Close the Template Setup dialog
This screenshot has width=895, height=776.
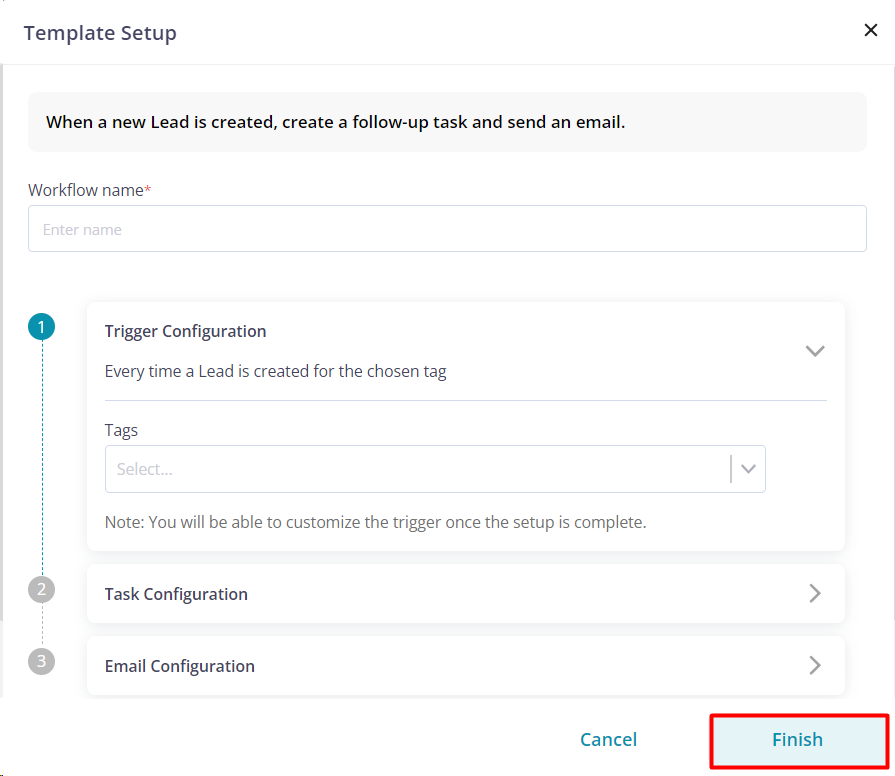(x=870, y=30)
